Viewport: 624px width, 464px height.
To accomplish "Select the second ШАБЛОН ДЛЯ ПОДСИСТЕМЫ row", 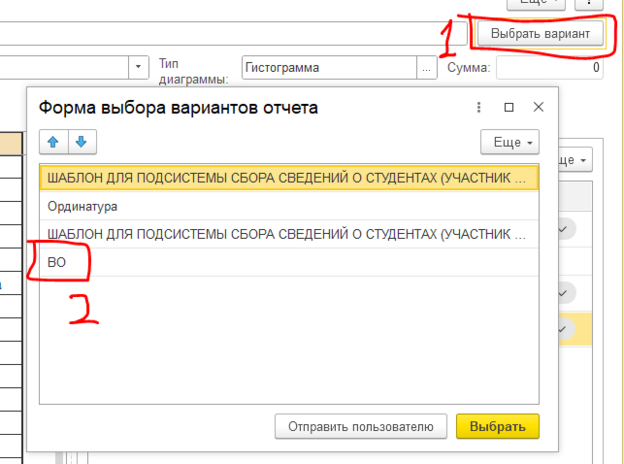I will tap(285, 234).
